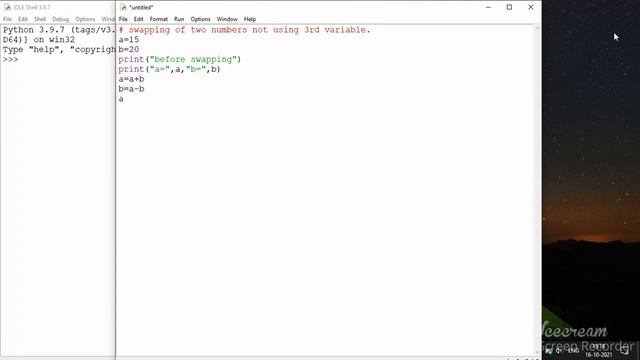Open the Format menu in the editor
Screen dimensions: 640x360
(x=158, y=19)
